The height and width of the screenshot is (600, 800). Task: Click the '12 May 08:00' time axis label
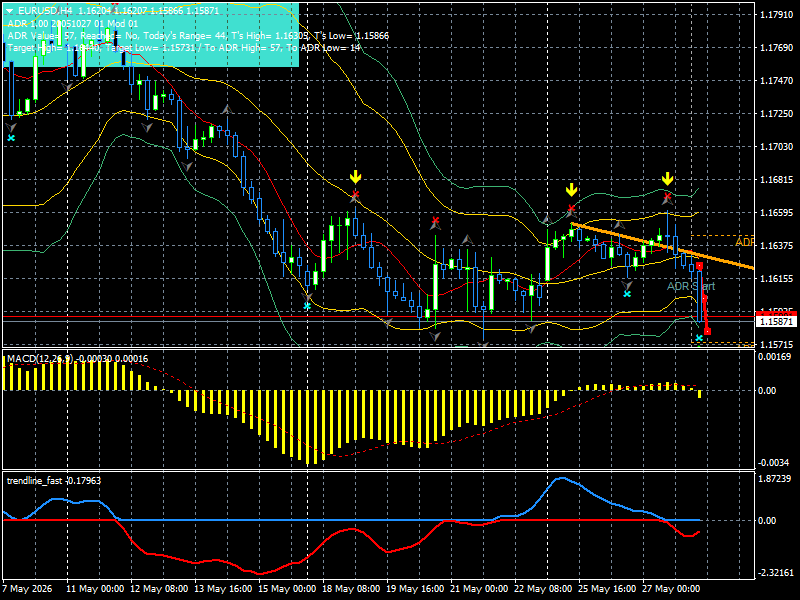159,589
